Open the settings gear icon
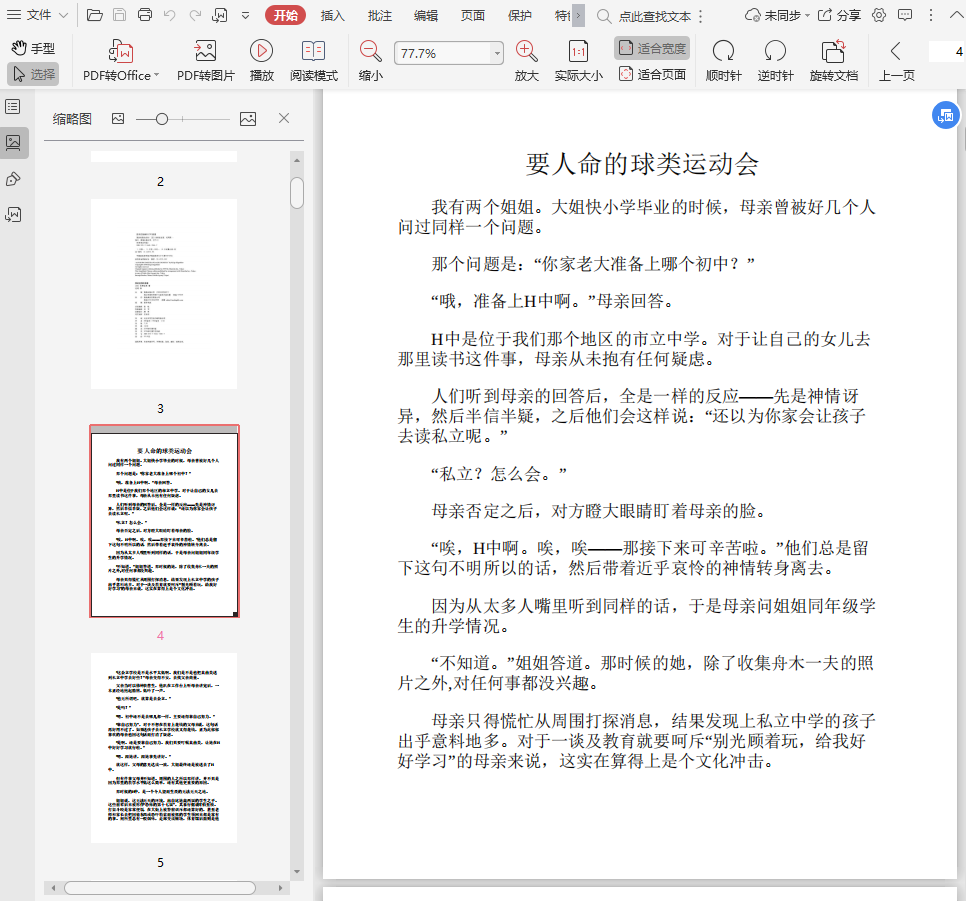The height and width of the screenshot is (901, 966). (879, 15)
